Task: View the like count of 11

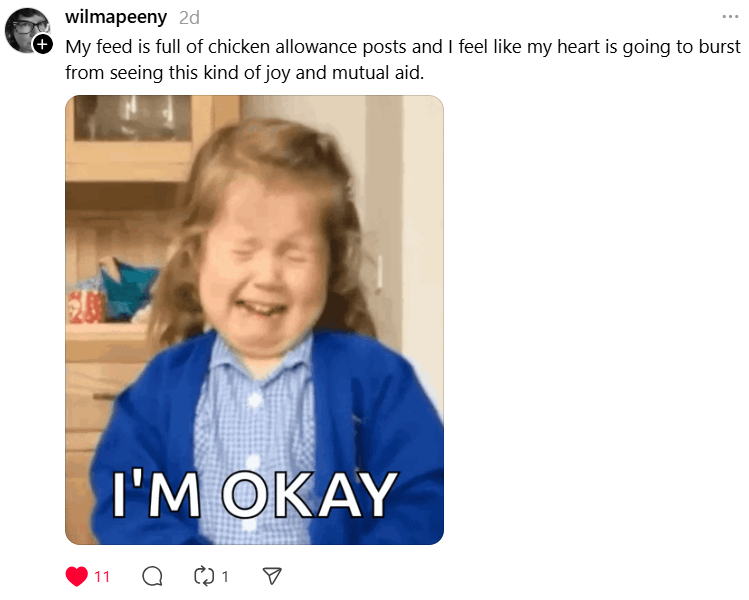Action: (x=102, y=577)
